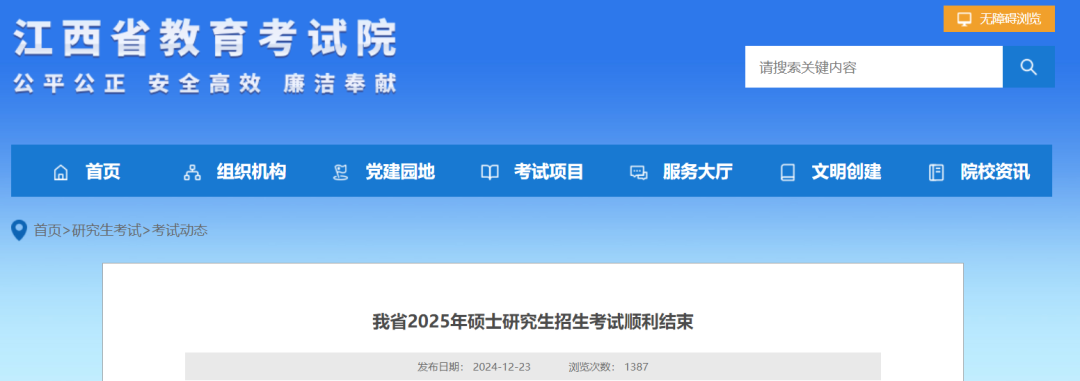This screenshot has height=381, width=1080.
Task: Select 服务大厅 in the navigation bar
Action: [697, 172]
